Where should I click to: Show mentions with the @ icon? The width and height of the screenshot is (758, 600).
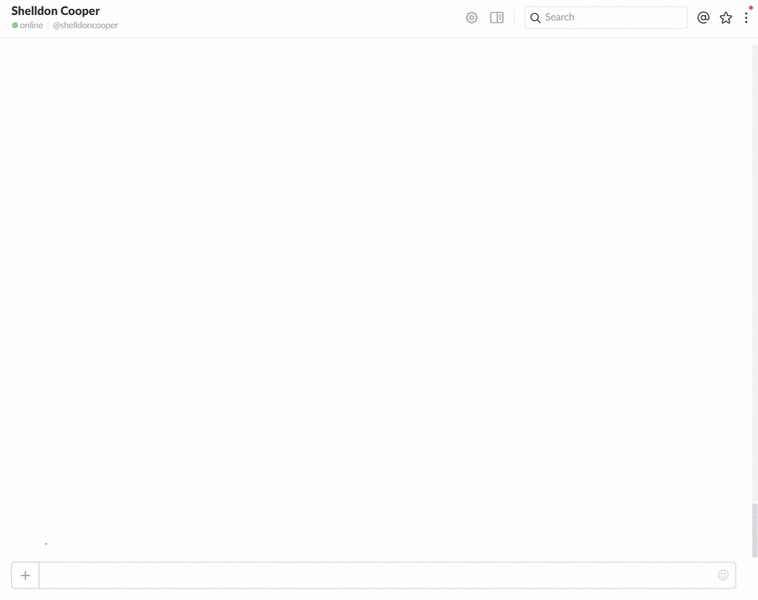703,18
